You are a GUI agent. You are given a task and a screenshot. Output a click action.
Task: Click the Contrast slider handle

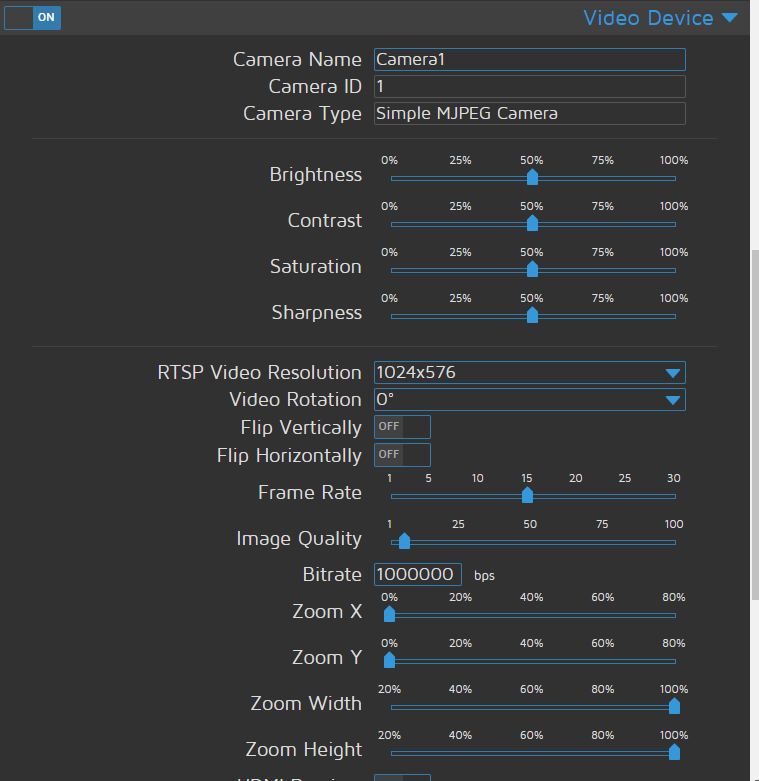532,223
